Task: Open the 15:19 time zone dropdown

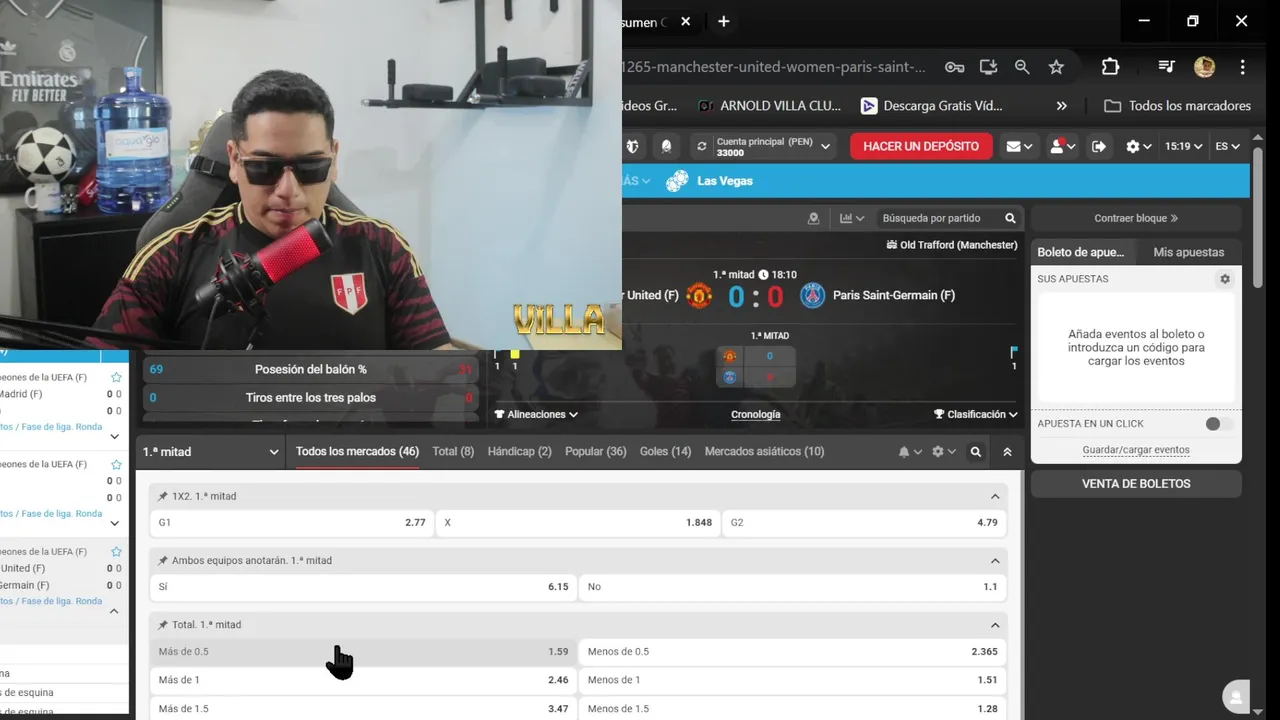Action: click(x=1183, y=146)
